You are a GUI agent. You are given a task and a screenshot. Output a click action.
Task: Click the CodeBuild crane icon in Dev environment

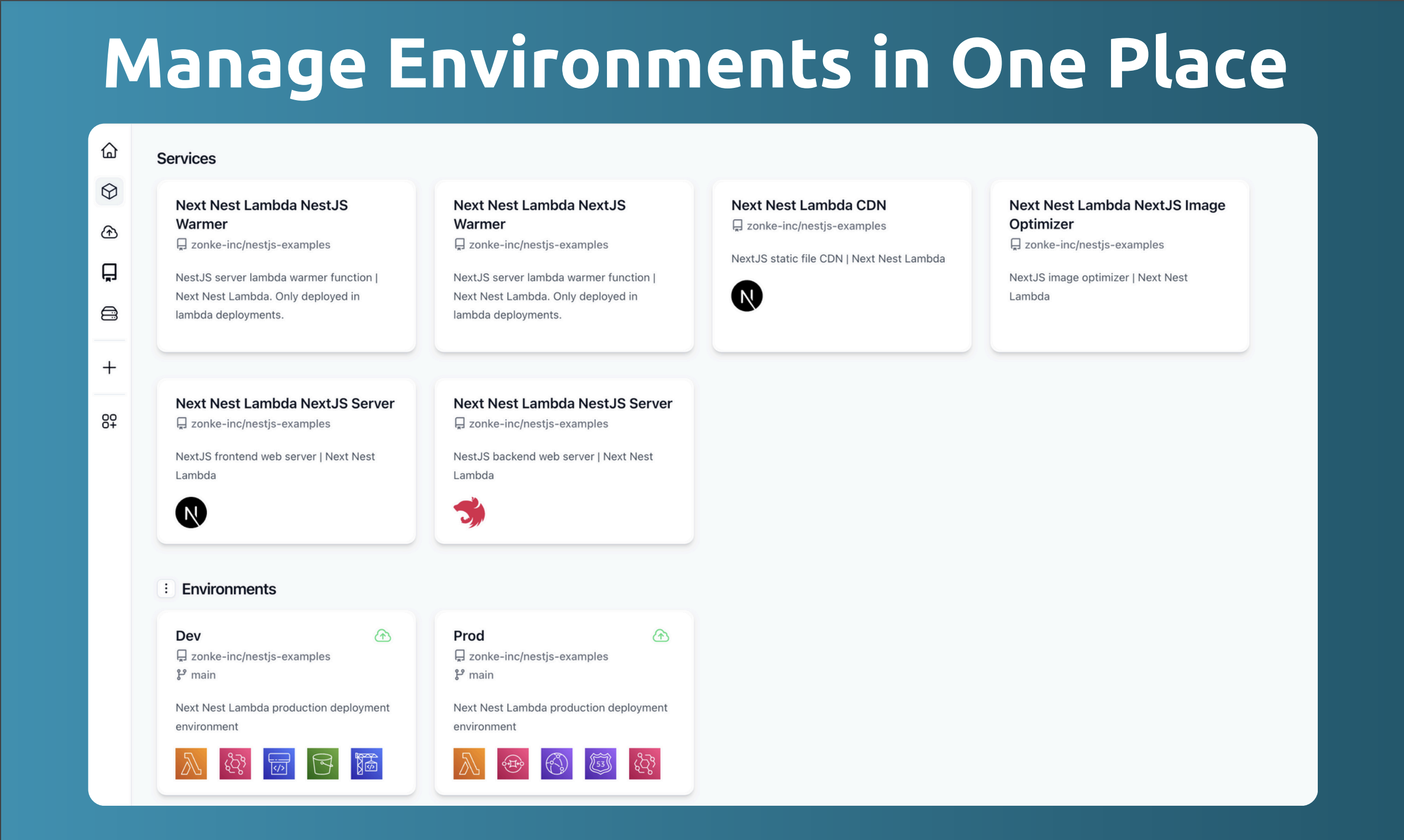pos(366,764)
